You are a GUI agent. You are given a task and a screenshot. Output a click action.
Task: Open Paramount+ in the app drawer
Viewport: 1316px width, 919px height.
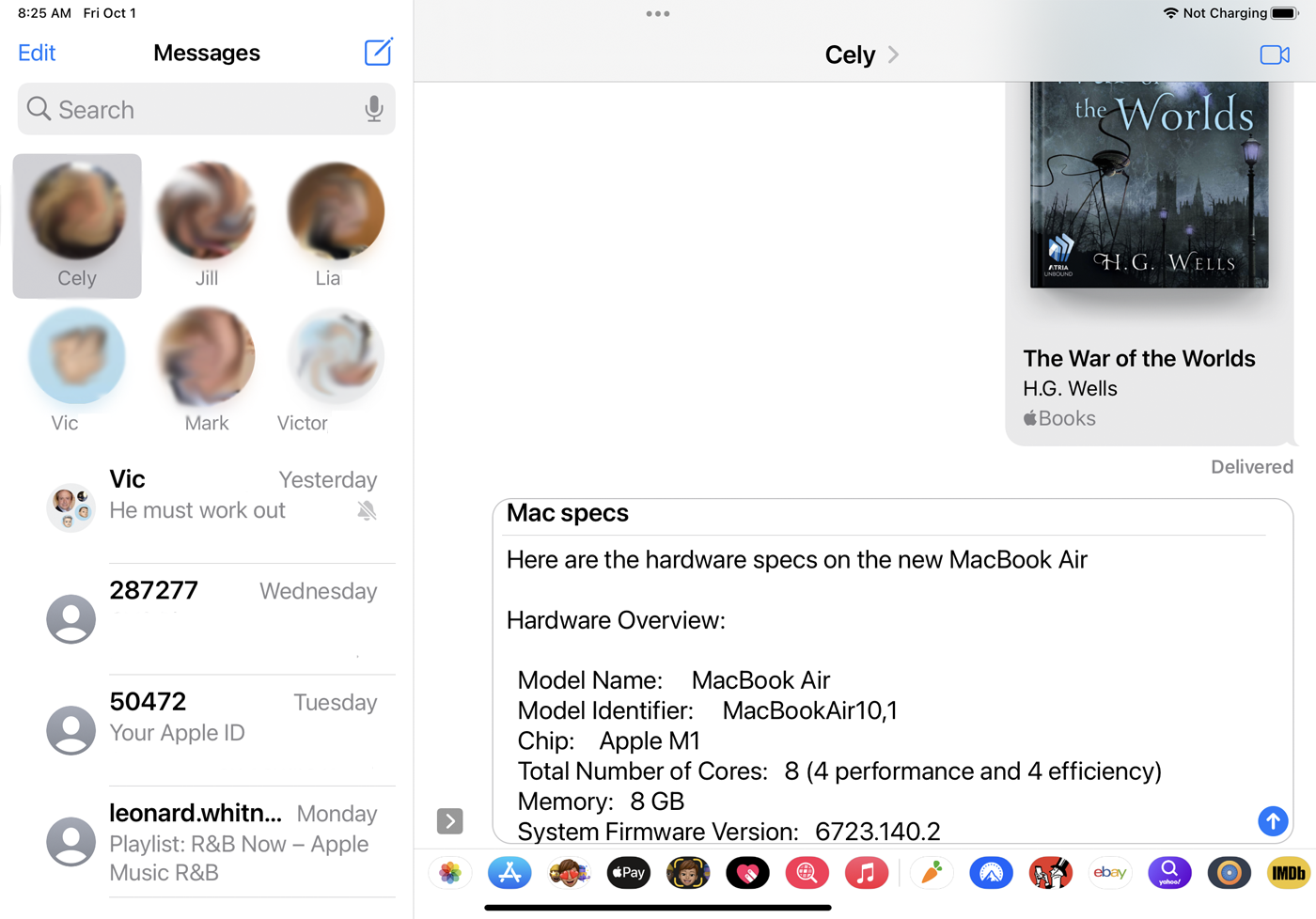pos(991,873)
